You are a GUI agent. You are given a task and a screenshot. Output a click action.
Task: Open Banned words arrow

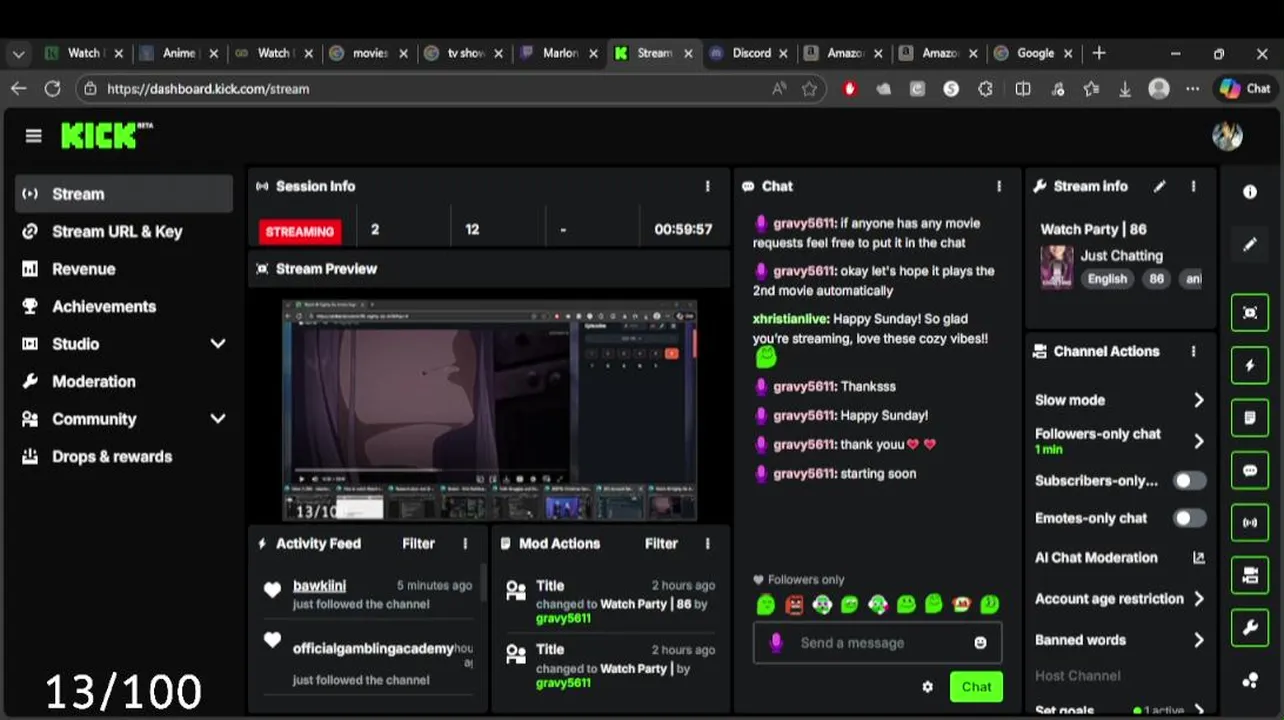tap(1198, 640)
